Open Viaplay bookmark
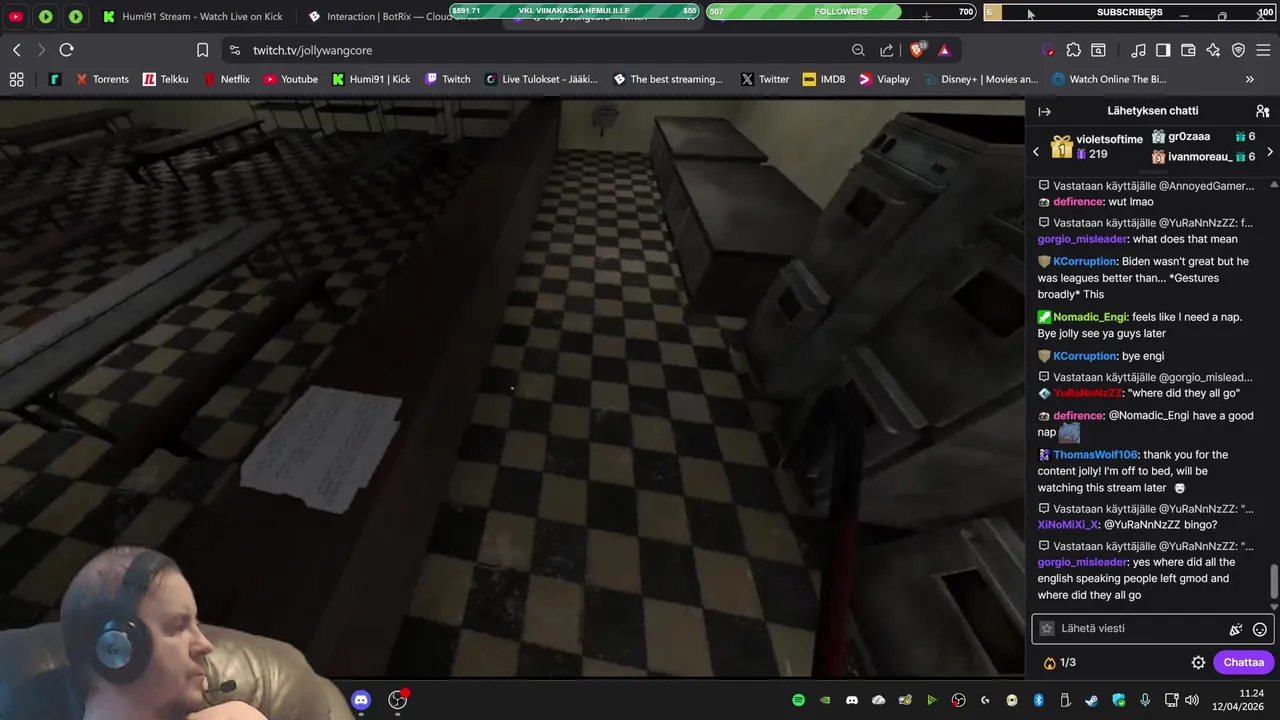 point(884,79)
